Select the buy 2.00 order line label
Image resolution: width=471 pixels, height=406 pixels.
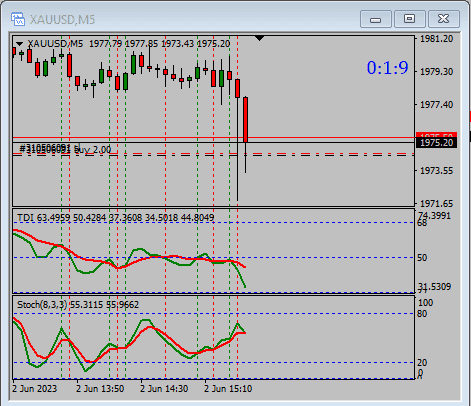tap(65, 149)
